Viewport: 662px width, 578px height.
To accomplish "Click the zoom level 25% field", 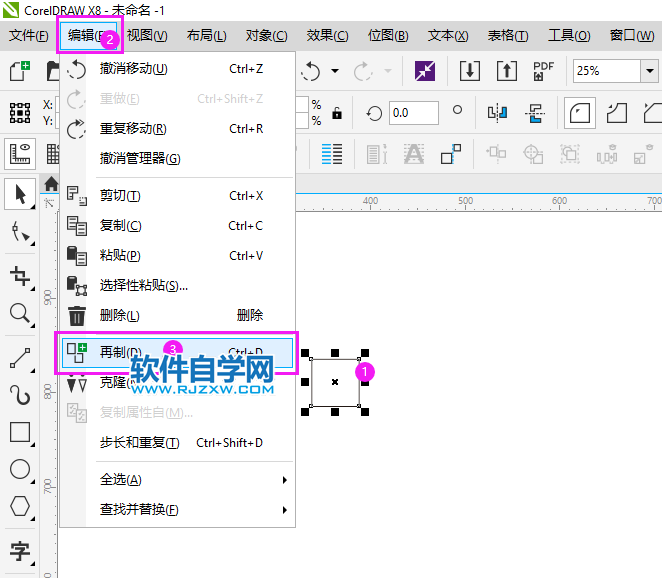I will [x=607, y=71].
